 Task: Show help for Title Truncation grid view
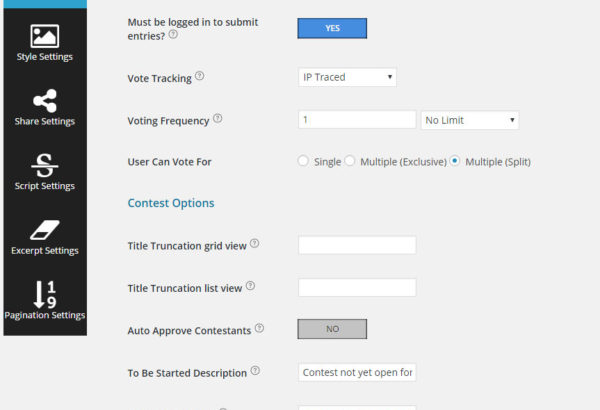coord(254,243)
